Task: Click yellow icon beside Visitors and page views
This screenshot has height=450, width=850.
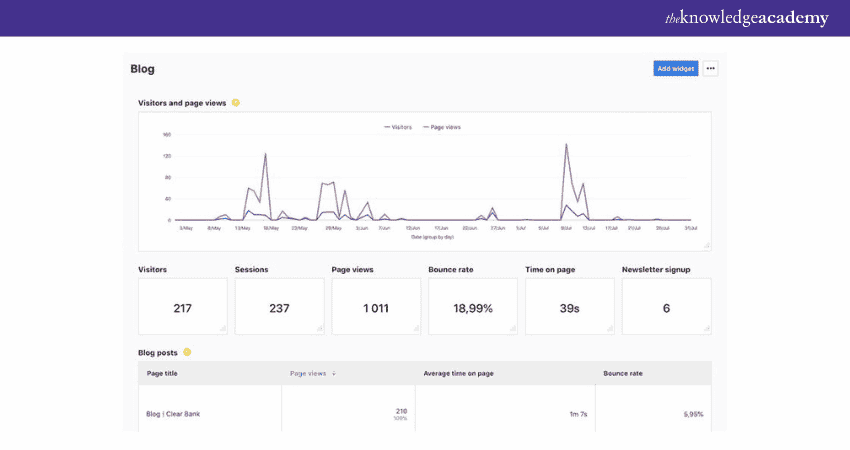Action: [x=236, y=102]
